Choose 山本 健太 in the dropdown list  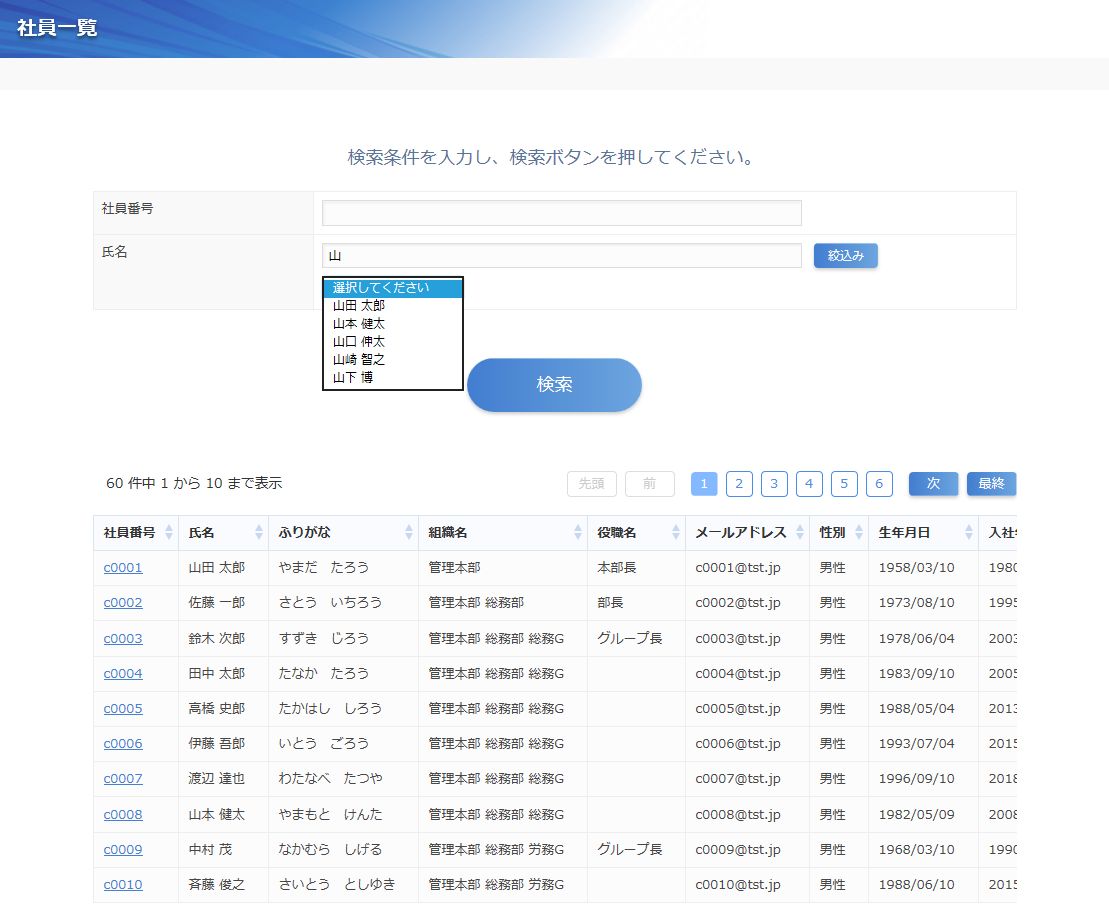(359, 324)
